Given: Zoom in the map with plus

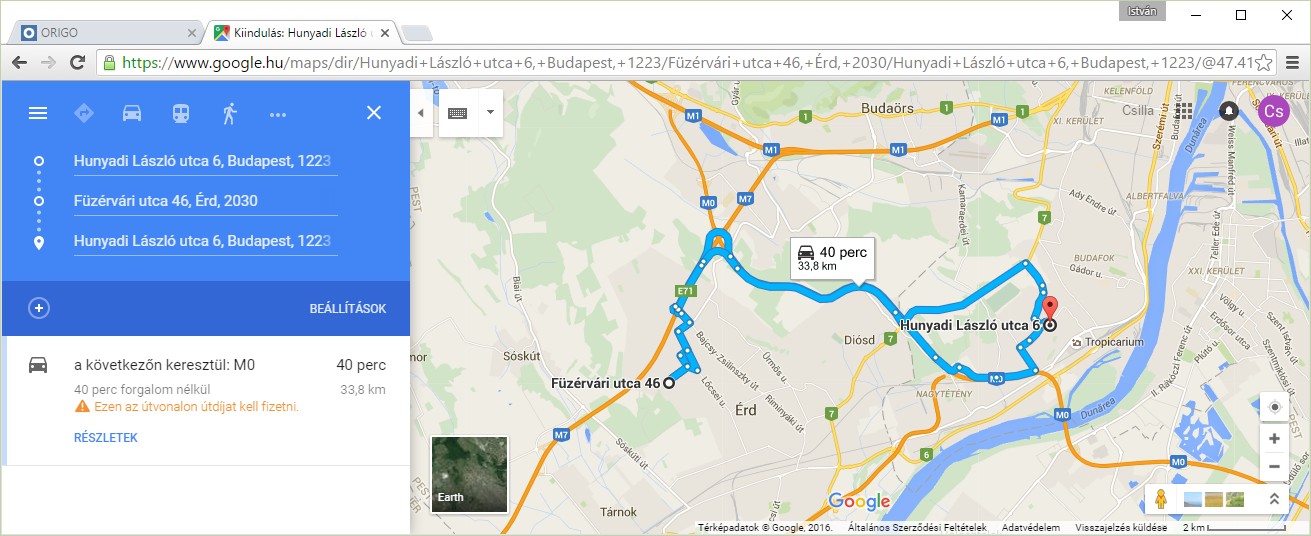Looking at the screenshot, I should coord(1274,439).
